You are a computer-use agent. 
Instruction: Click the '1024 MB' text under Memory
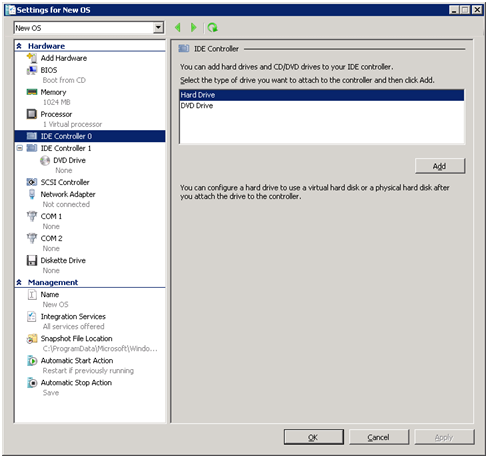point(57,102)
